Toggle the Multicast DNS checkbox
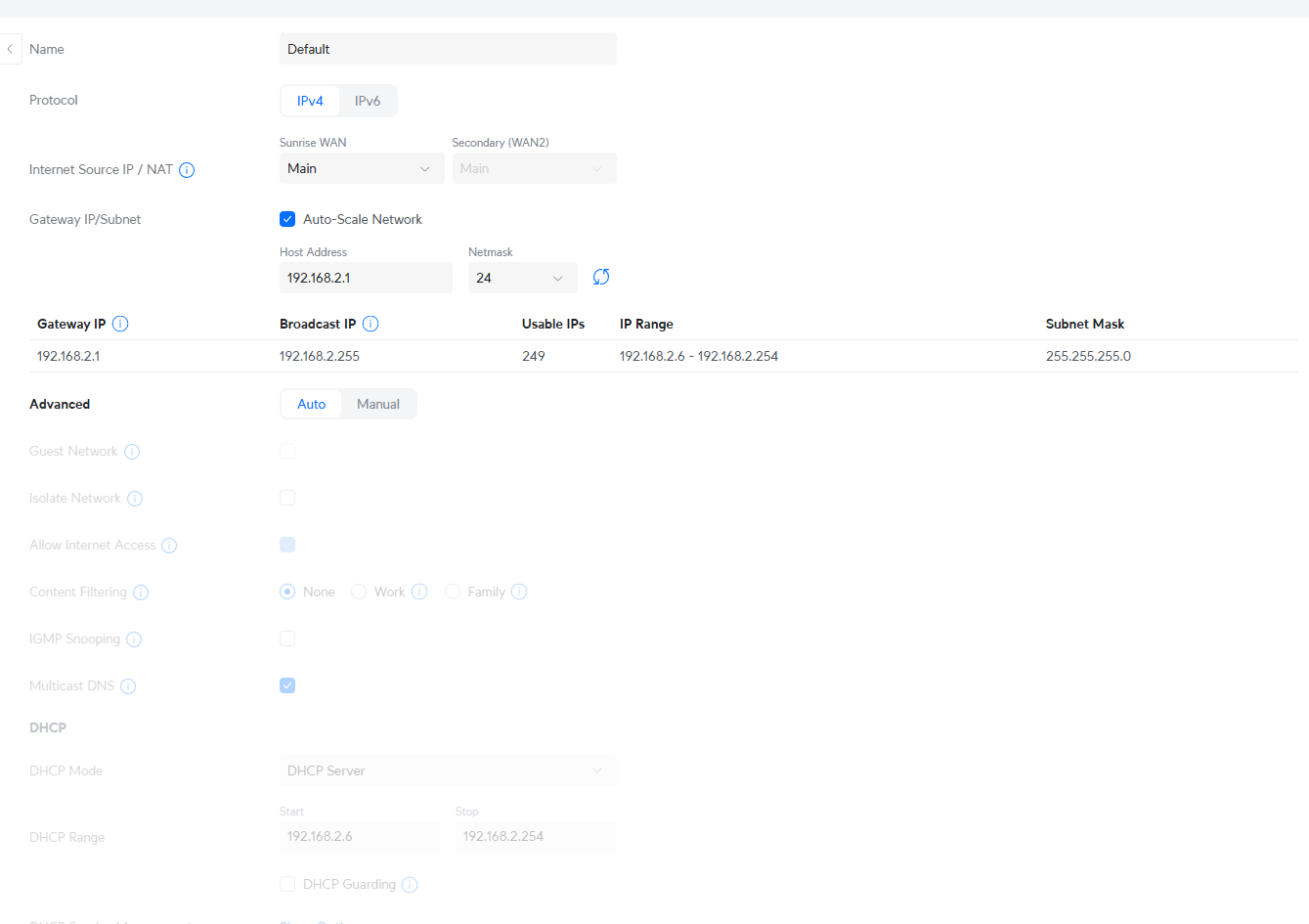Screen dimensions: 1309x924 coord(287,685)
